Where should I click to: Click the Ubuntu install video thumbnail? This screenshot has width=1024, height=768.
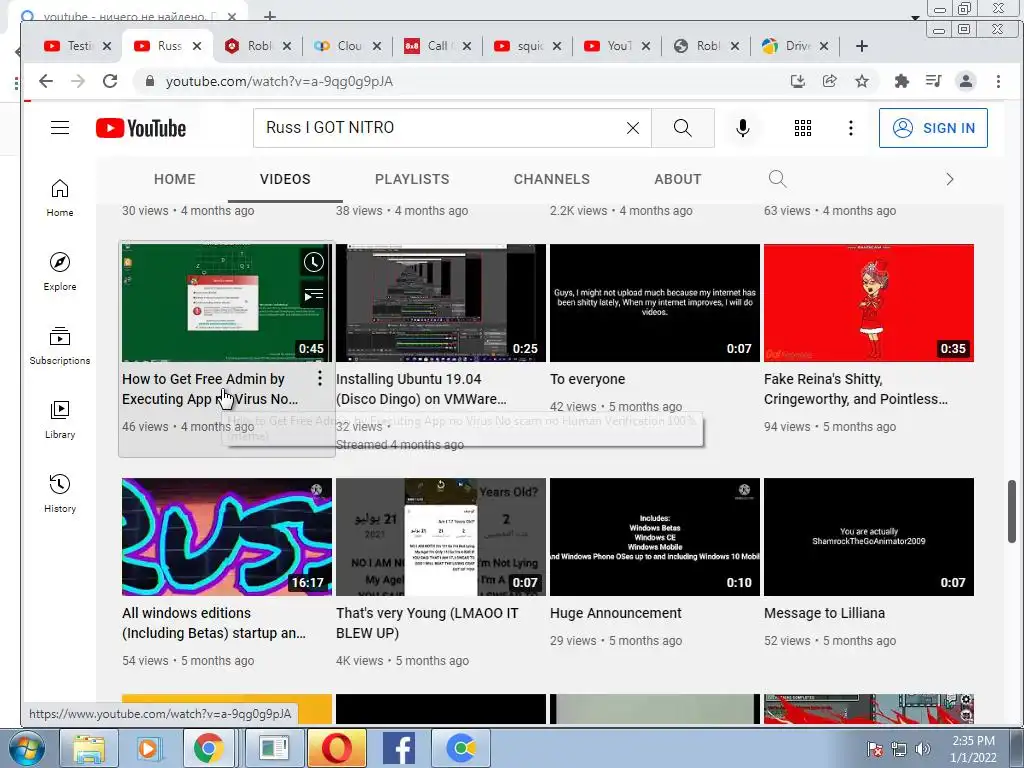(441, 303)
